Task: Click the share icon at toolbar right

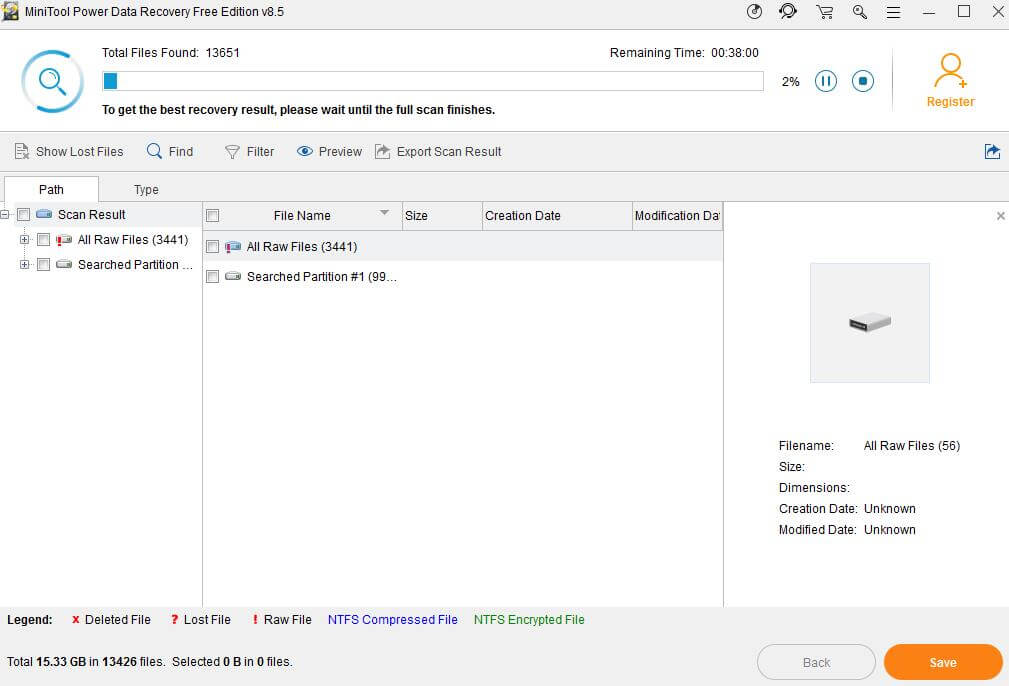Action: point(992,152)
